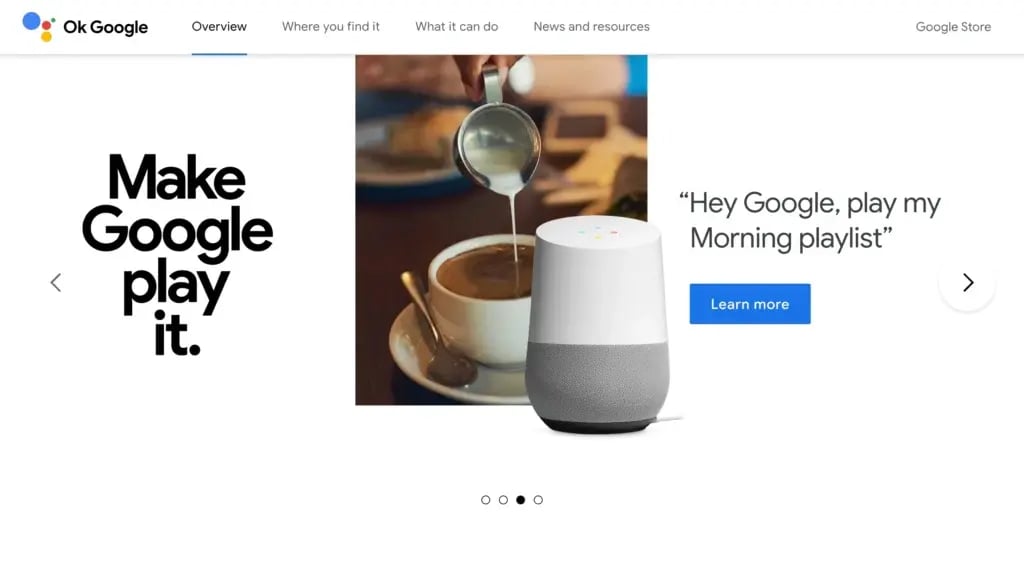
Task: Go to the previous carousel slide
Action: tap(56, 282)
